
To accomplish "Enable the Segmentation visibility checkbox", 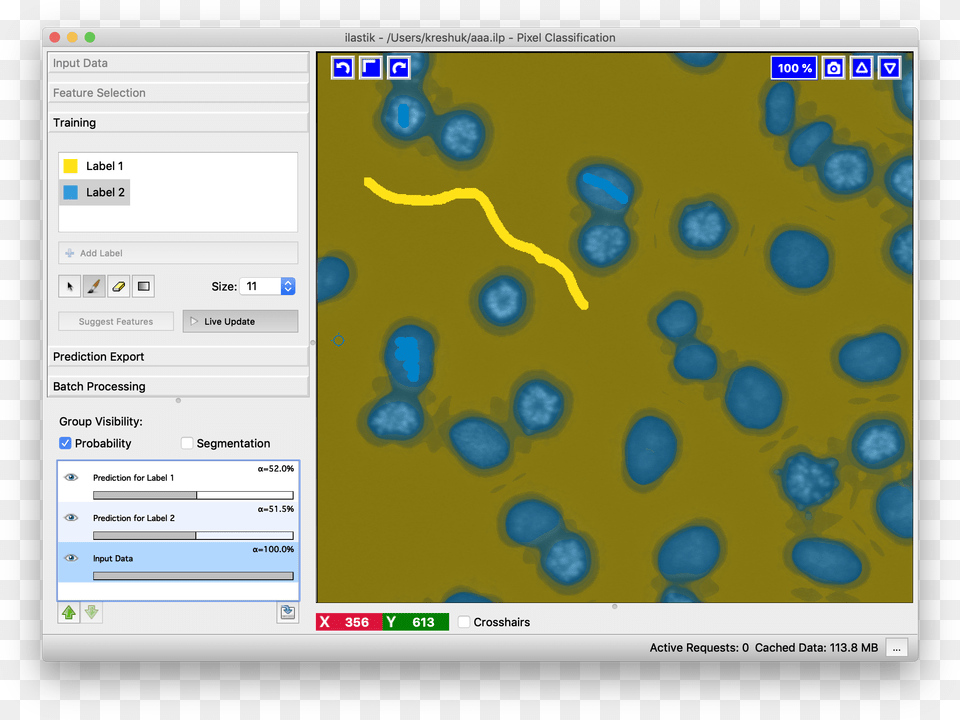I will pos(187,443).
